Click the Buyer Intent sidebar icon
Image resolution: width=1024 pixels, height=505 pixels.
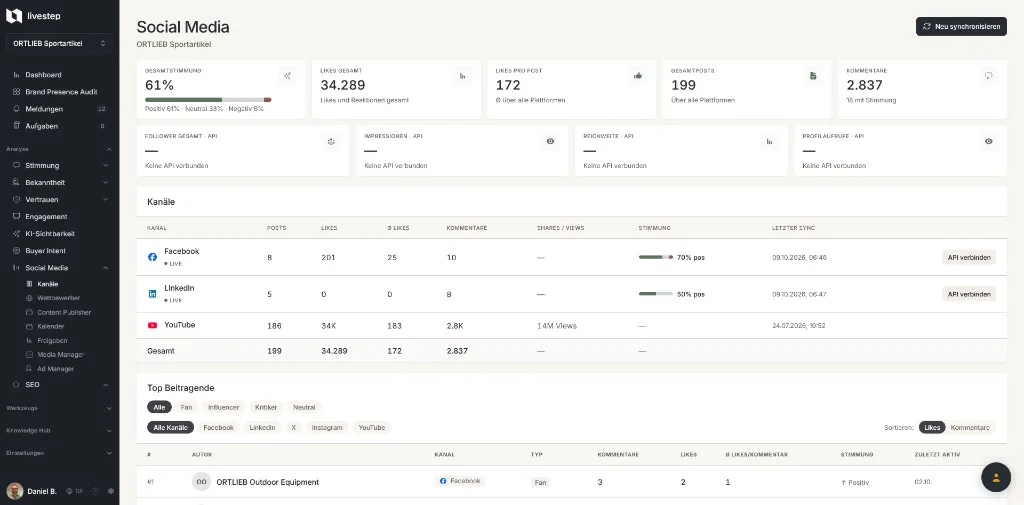tap(16, 251)
